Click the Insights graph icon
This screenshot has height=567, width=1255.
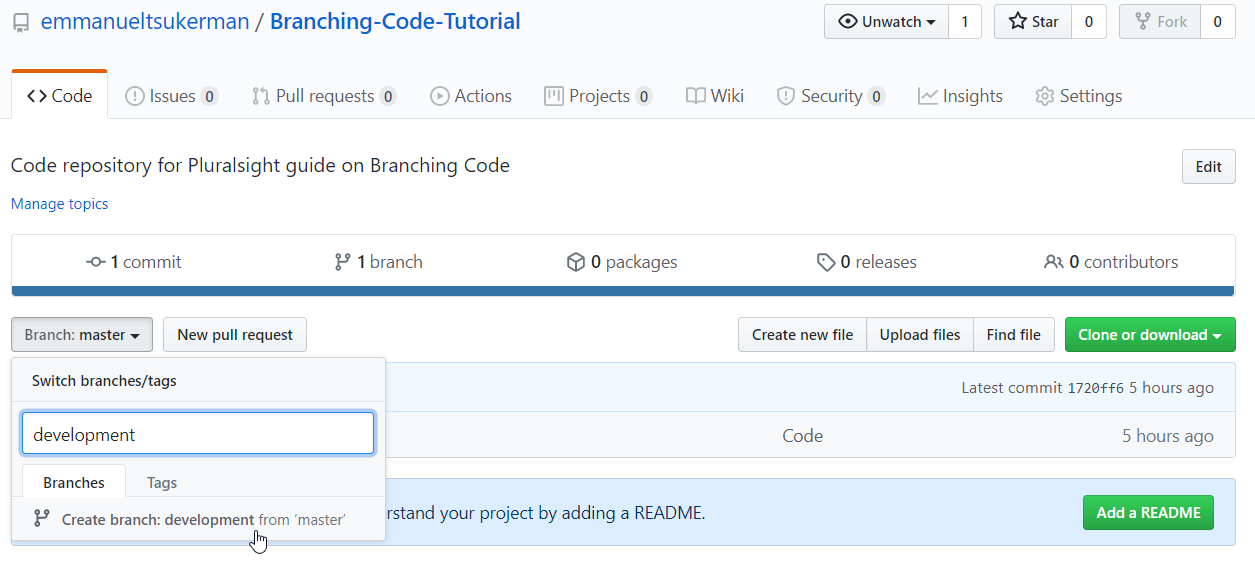(928, 96)
